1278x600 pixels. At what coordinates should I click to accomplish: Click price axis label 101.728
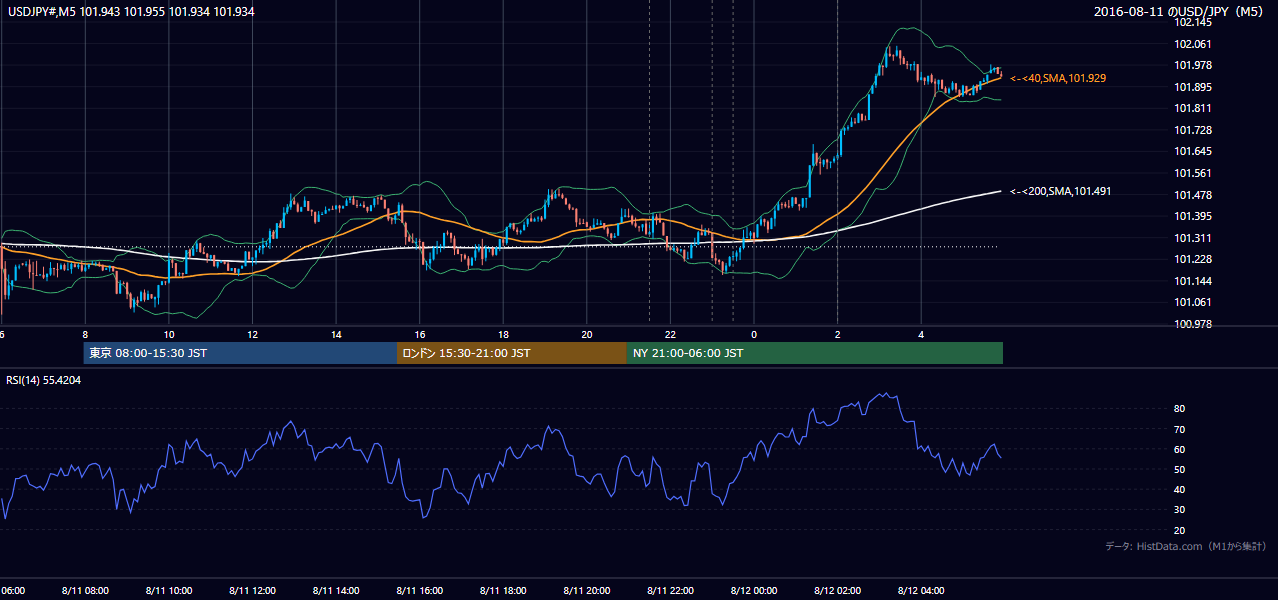coord(1193,130)
